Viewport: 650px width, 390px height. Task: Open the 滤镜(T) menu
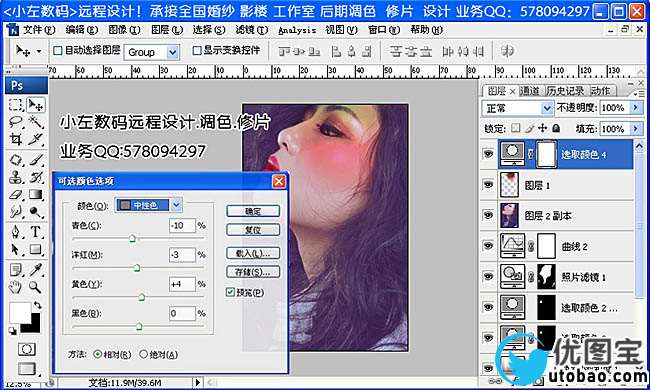(252, 30)
